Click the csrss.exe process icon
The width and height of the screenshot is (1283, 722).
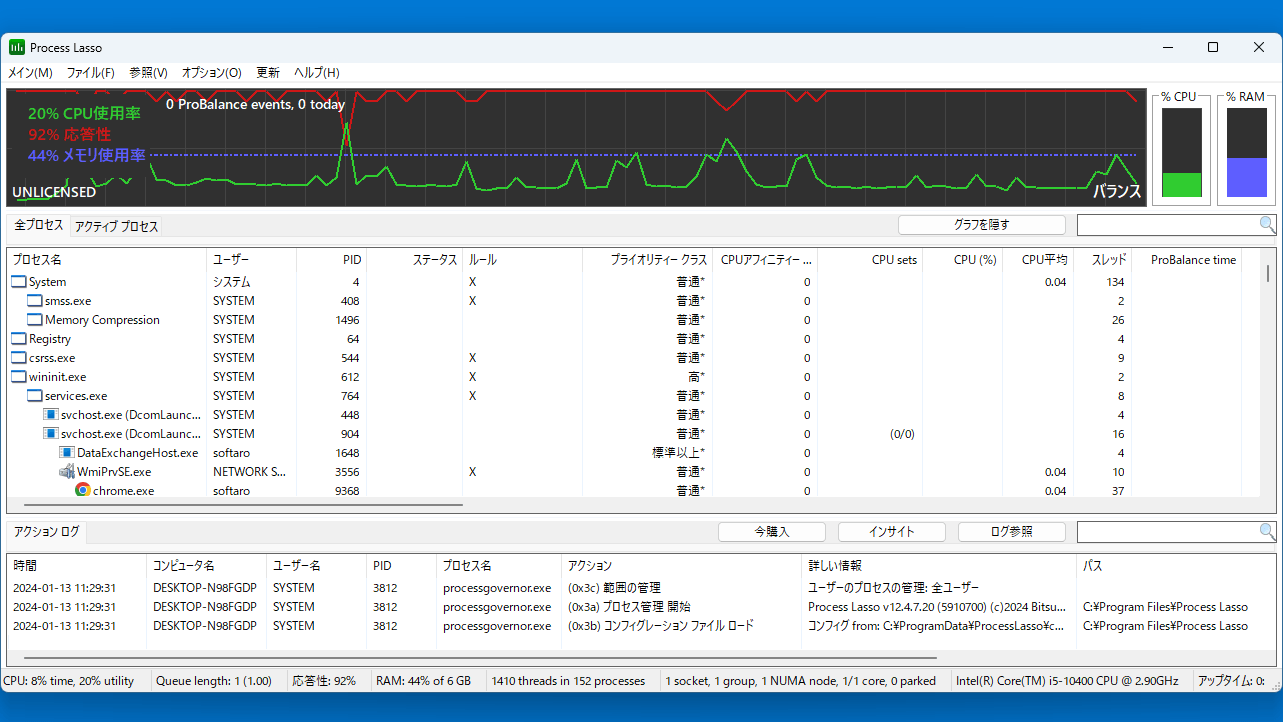pos(19,358)
